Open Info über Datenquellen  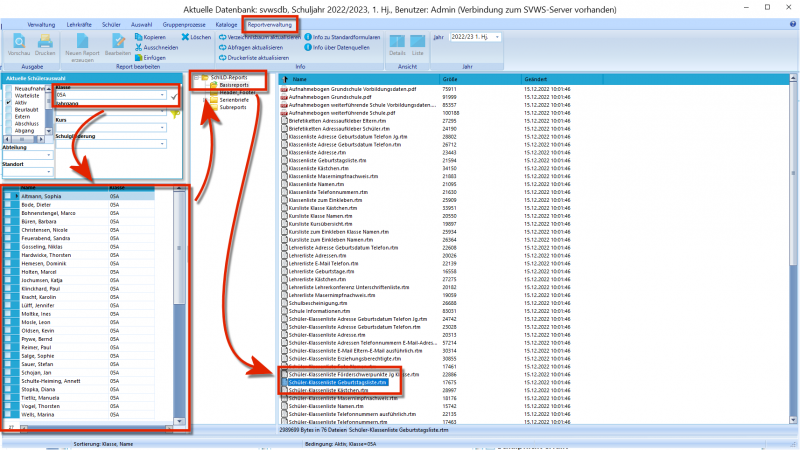click(x=337, y=47)
